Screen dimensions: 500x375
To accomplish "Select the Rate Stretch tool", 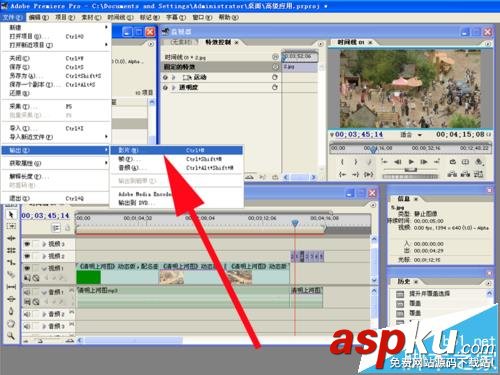I will point(11,262).
